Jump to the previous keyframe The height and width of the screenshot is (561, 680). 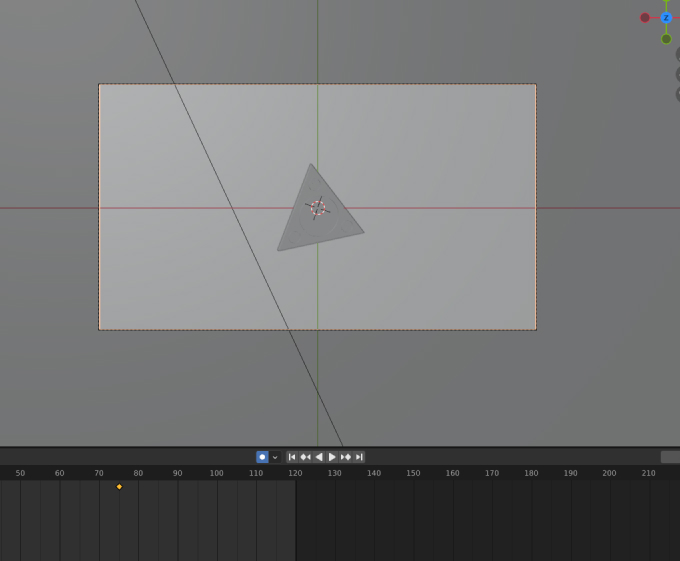coord(305,457)
